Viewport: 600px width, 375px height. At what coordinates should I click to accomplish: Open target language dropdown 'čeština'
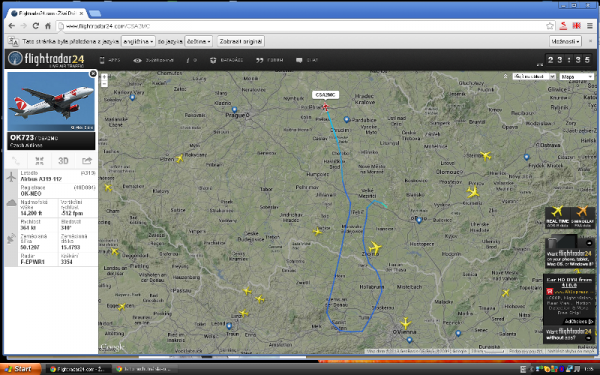coord(198,41)
